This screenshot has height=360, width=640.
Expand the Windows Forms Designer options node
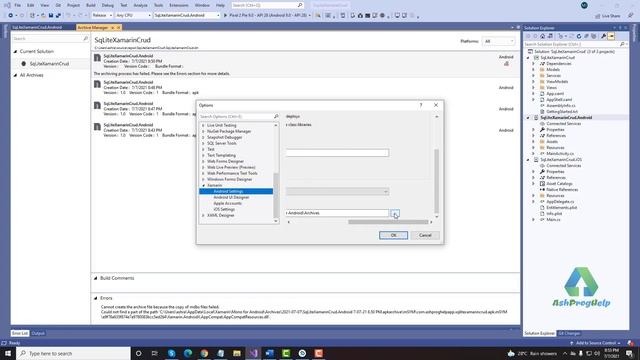[x=203, y=179]
